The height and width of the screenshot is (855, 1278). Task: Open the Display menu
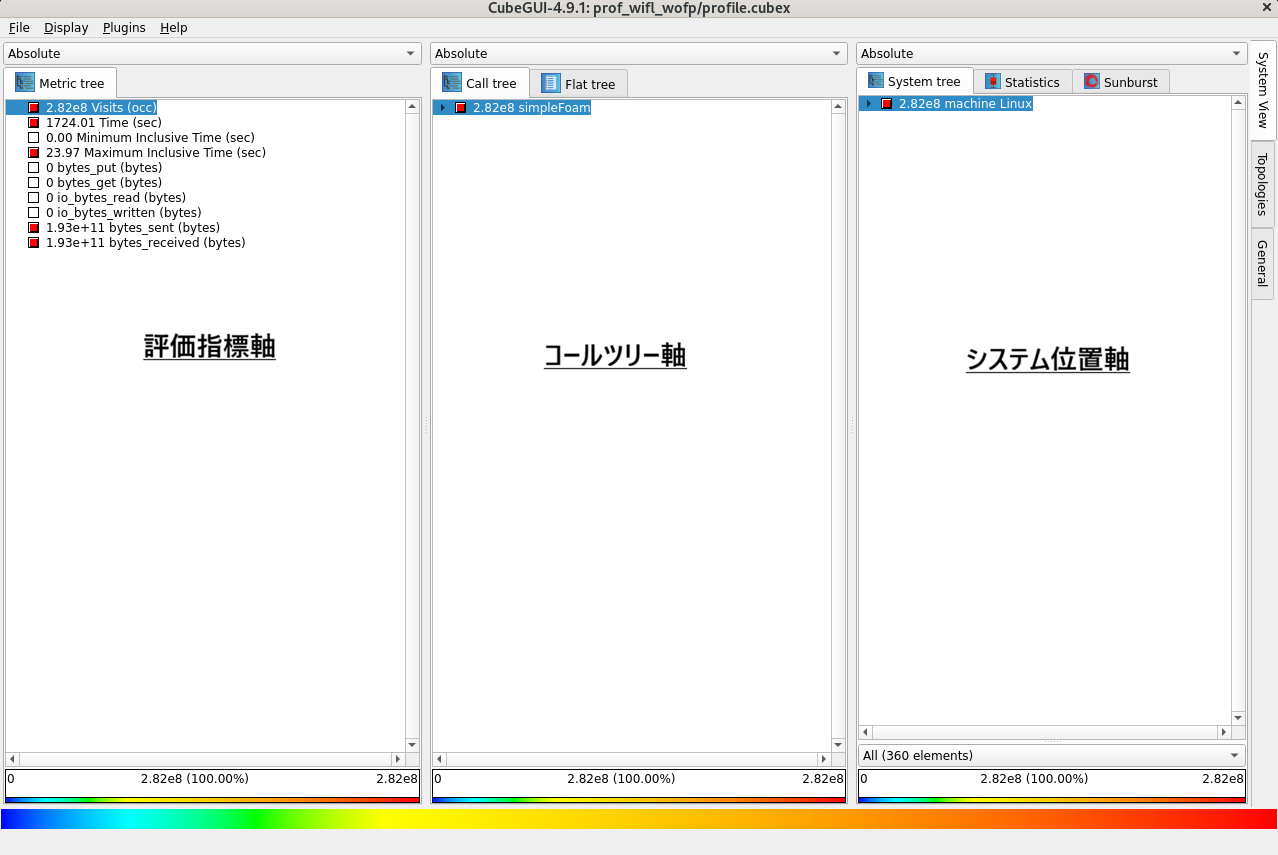pos(66,28)
